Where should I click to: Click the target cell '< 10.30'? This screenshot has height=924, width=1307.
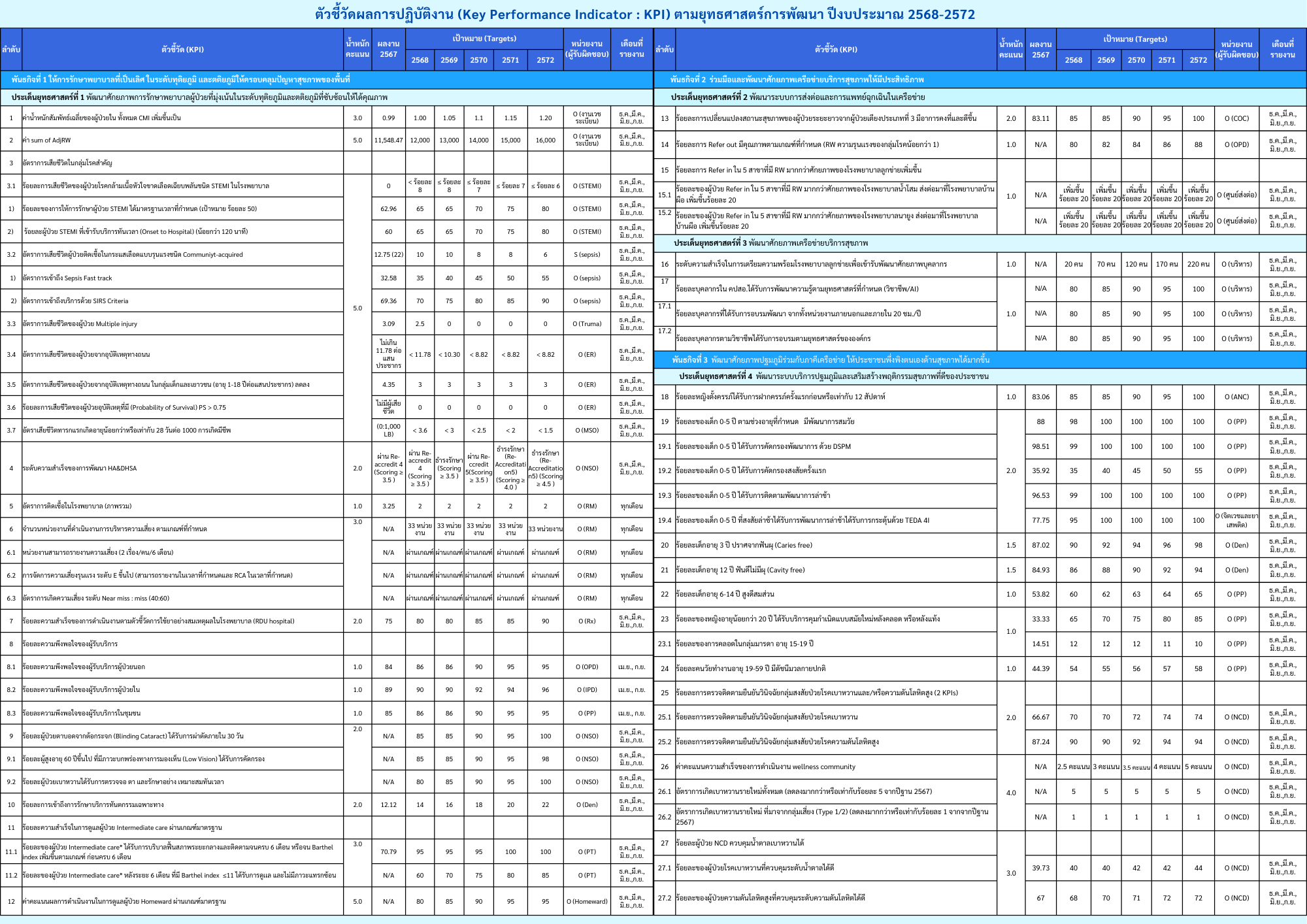(x=449, y=355)
